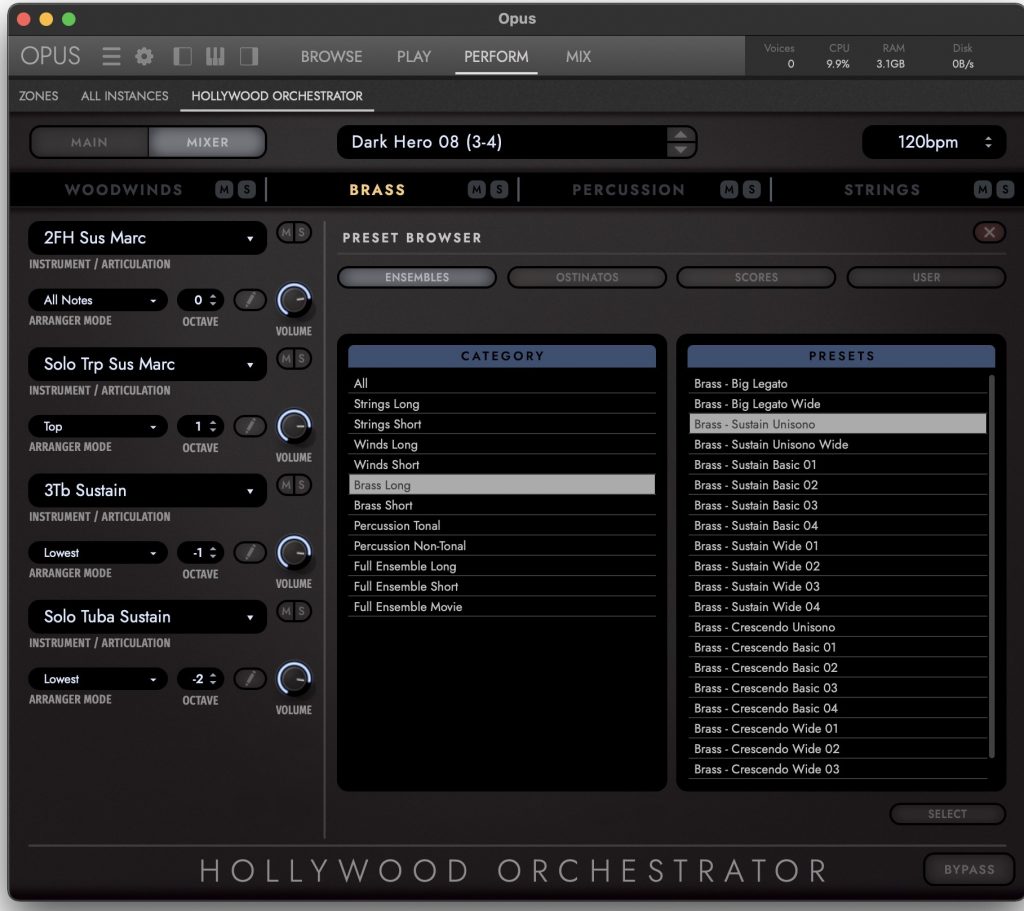Open the 2FH Sus Marc instrument dropdown

(x=147, y=238)
